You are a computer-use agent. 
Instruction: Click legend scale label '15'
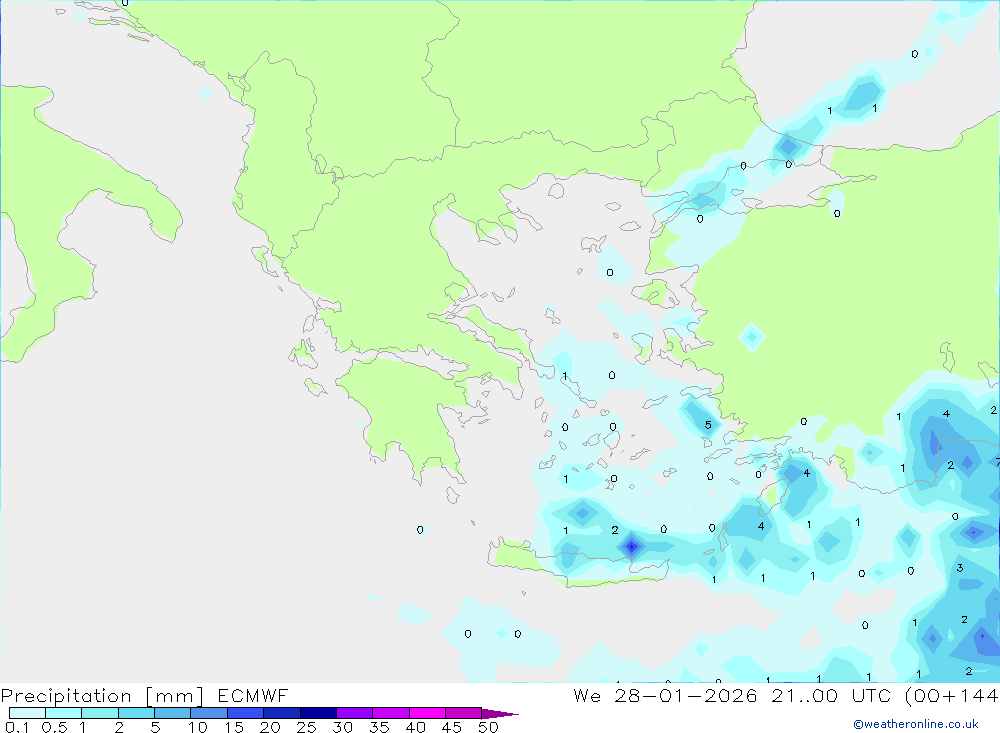click(234, 727)
